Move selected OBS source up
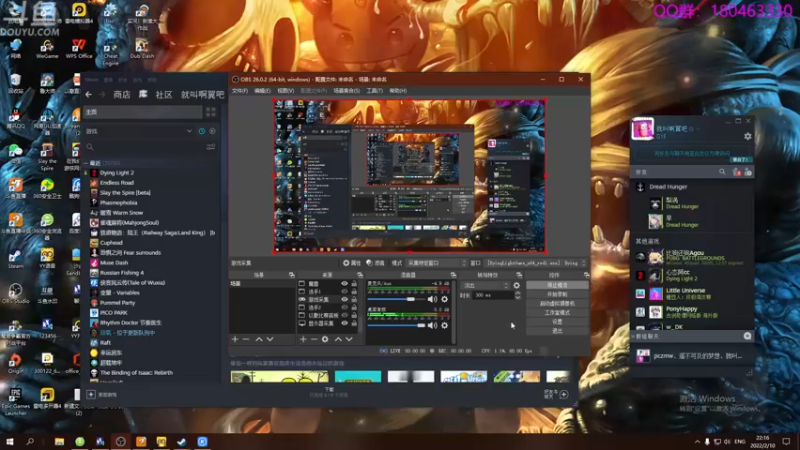Viewport: 800px width, 450px height. [x=338, y=339]
